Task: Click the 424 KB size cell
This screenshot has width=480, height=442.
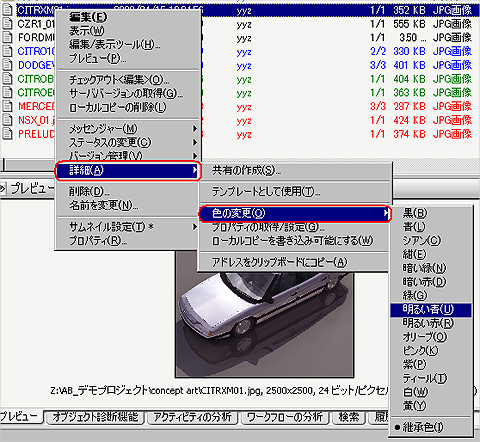Action: pyautogui.click(x=409, y=120)
